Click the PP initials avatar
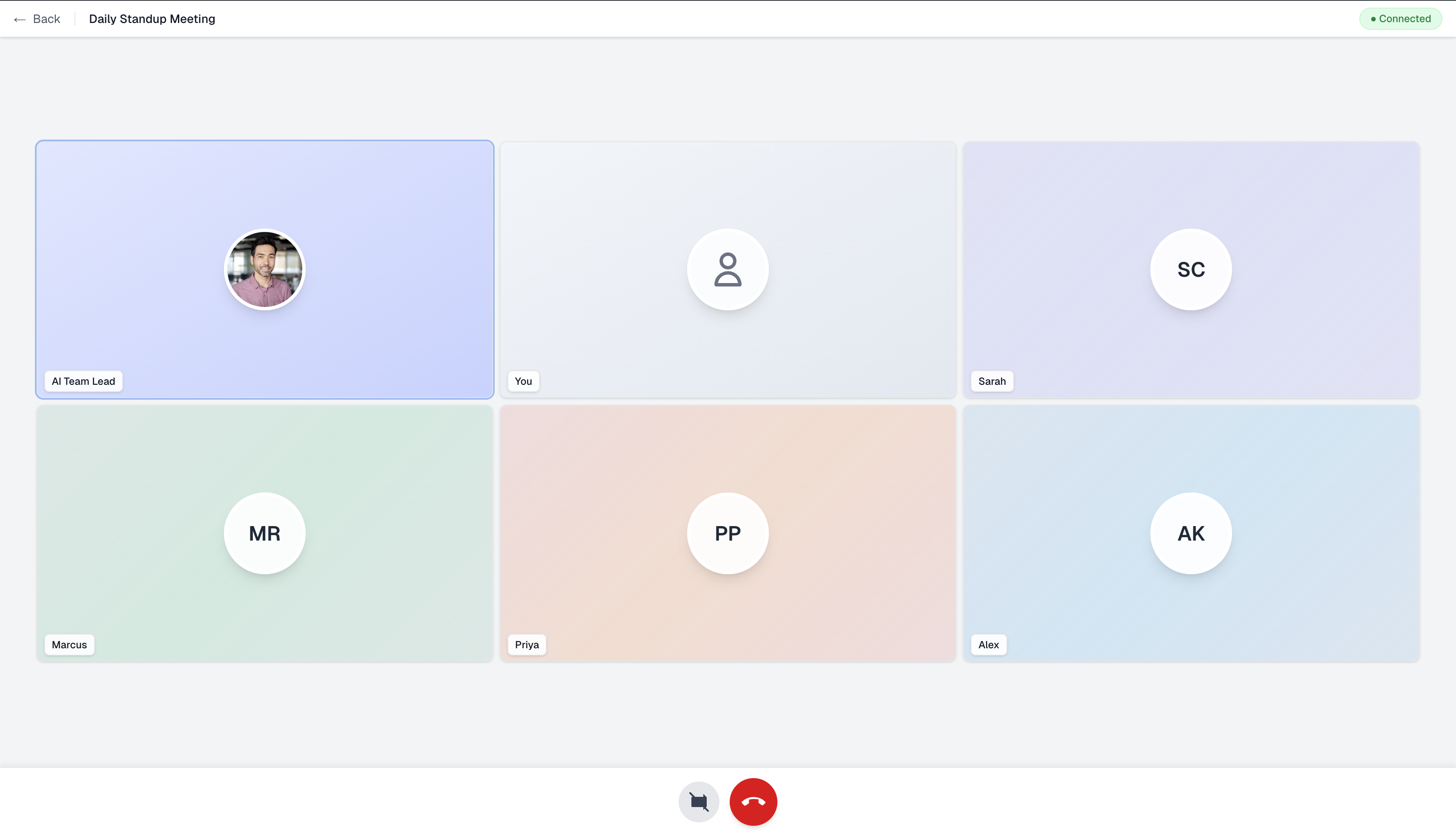The image size is (1456, 836). [x=728, y=533]
